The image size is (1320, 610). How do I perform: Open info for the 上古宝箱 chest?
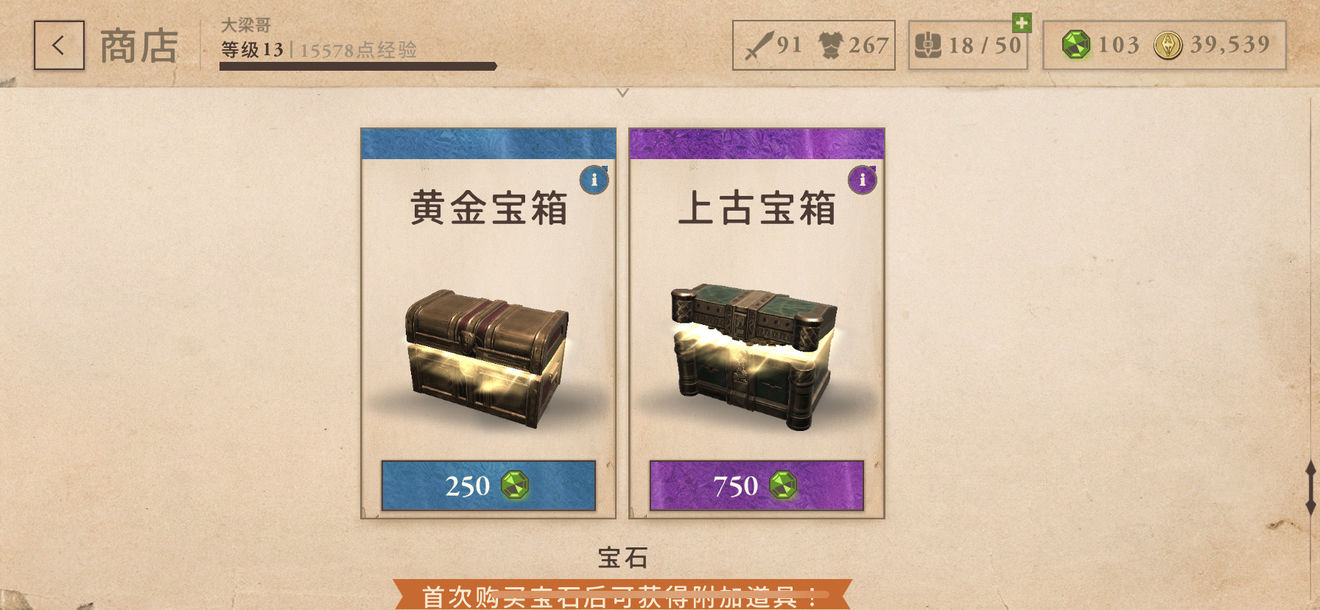(x=862, y=180)
